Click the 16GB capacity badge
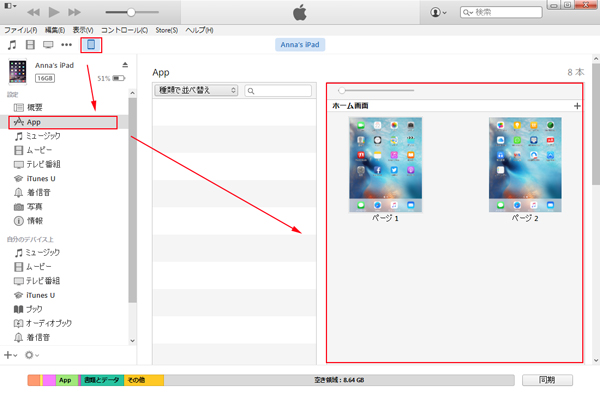Viewport: 600px width, 395px height. pos(45,78)
